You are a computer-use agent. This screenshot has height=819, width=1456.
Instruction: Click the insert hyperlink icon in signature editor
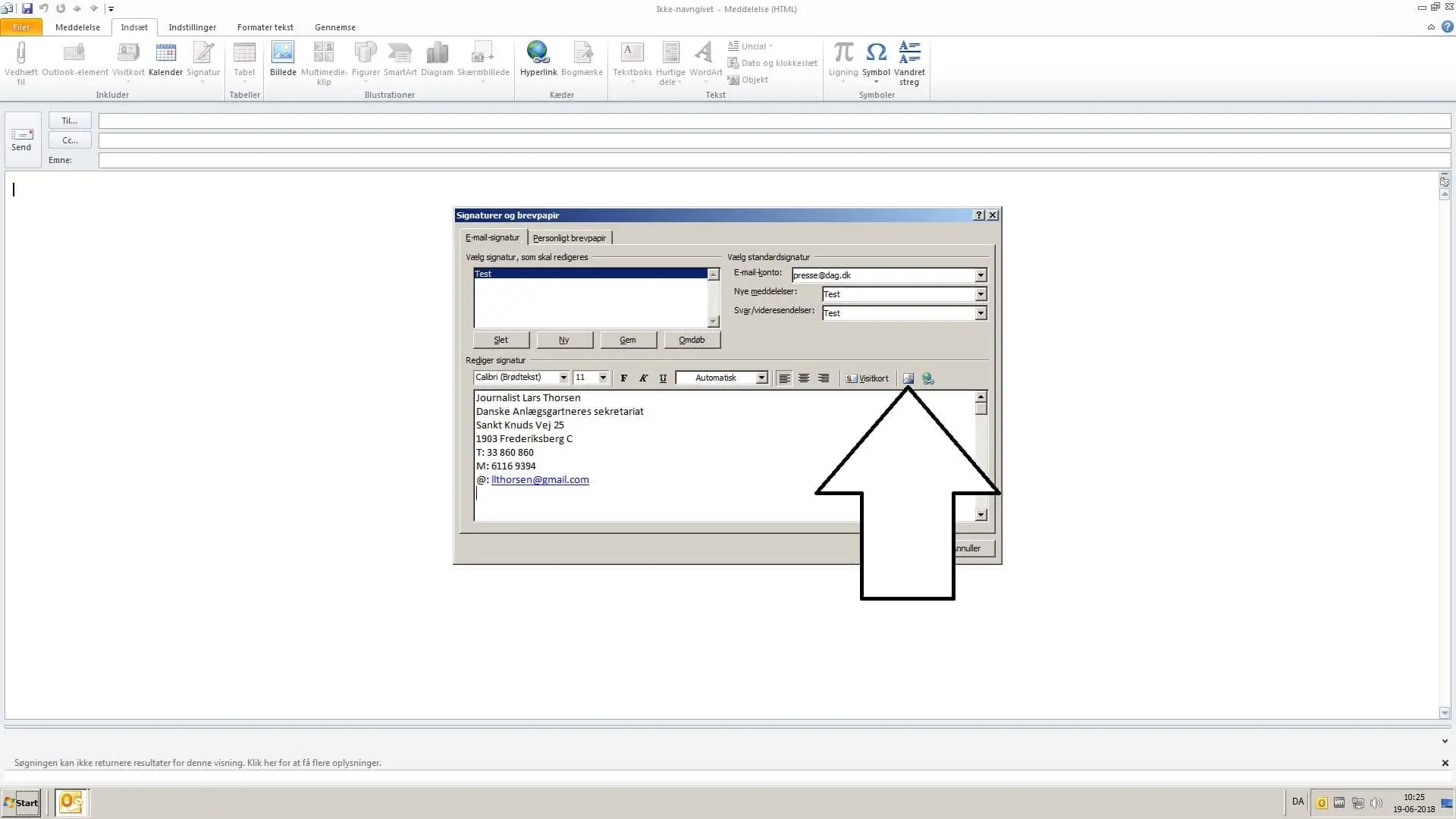click(927, 378)
